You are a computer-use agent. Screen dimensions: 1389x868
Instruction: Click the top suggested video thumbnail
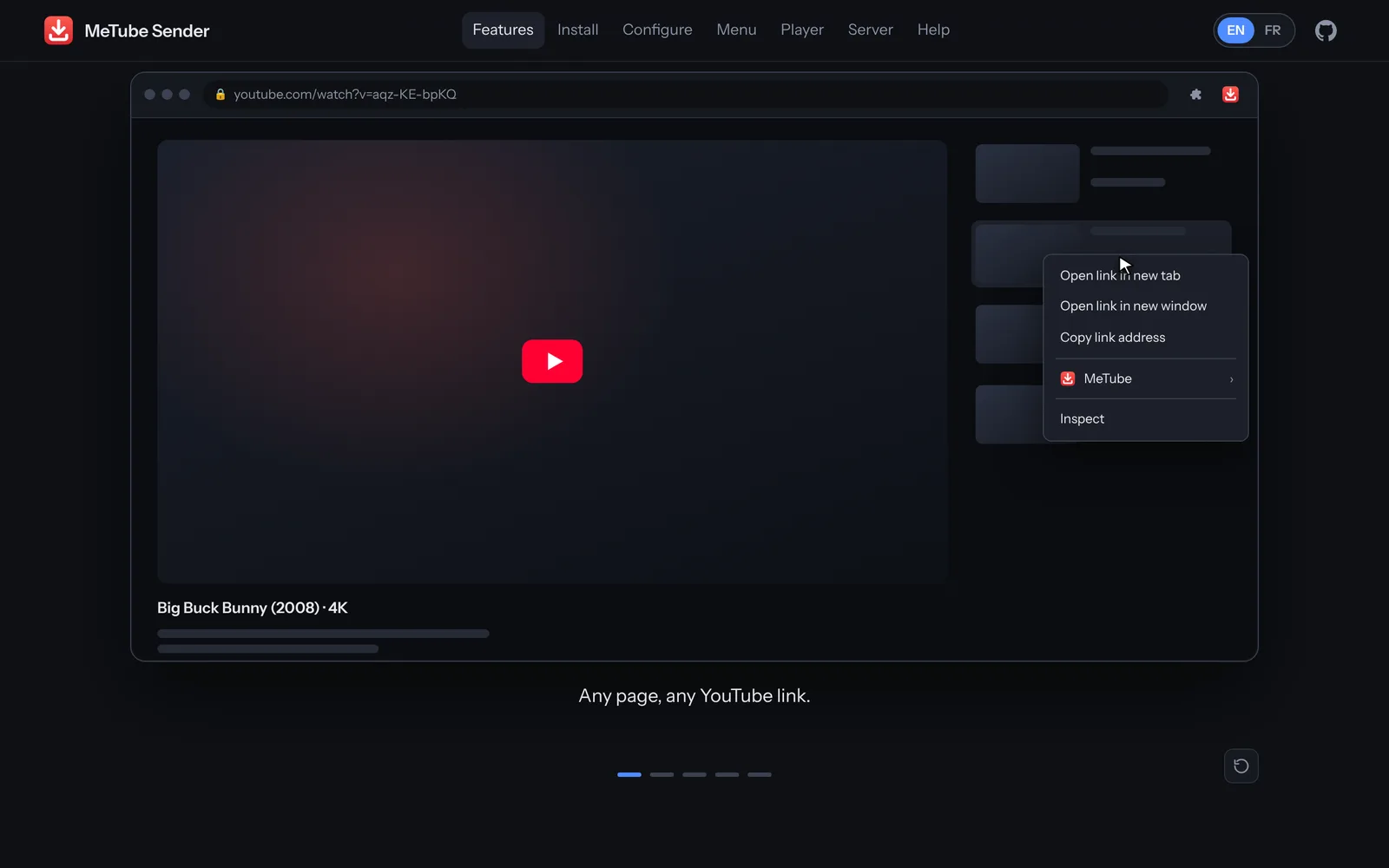(1027, 174)
